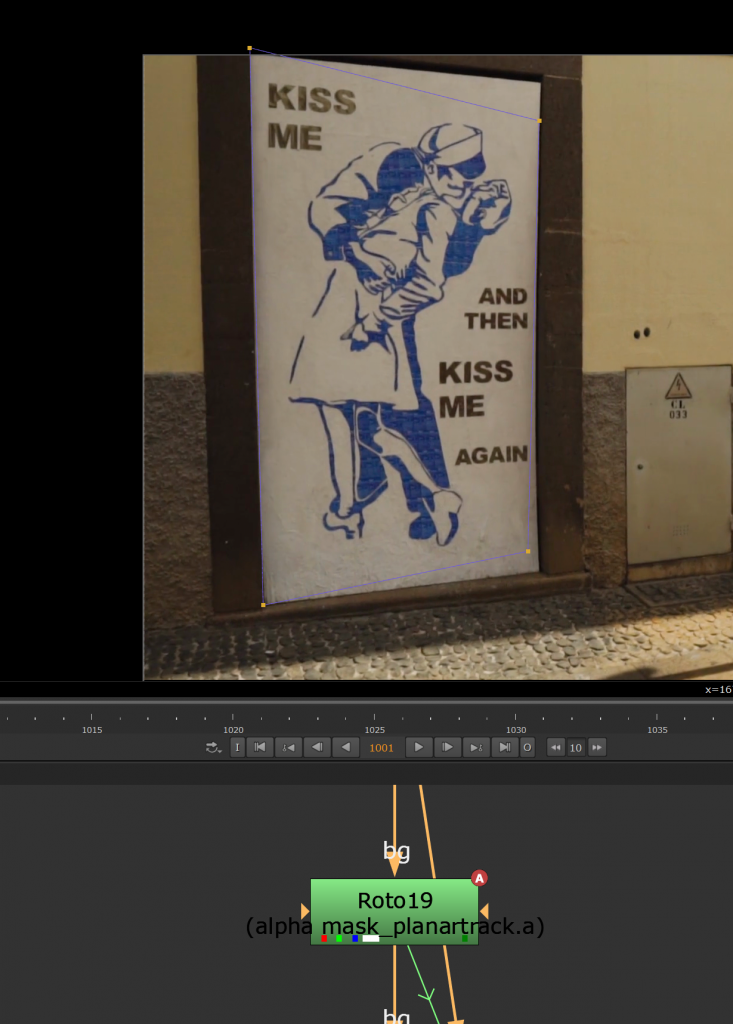
Task: Select the Roto19 node
Action: tap(394, 902)
